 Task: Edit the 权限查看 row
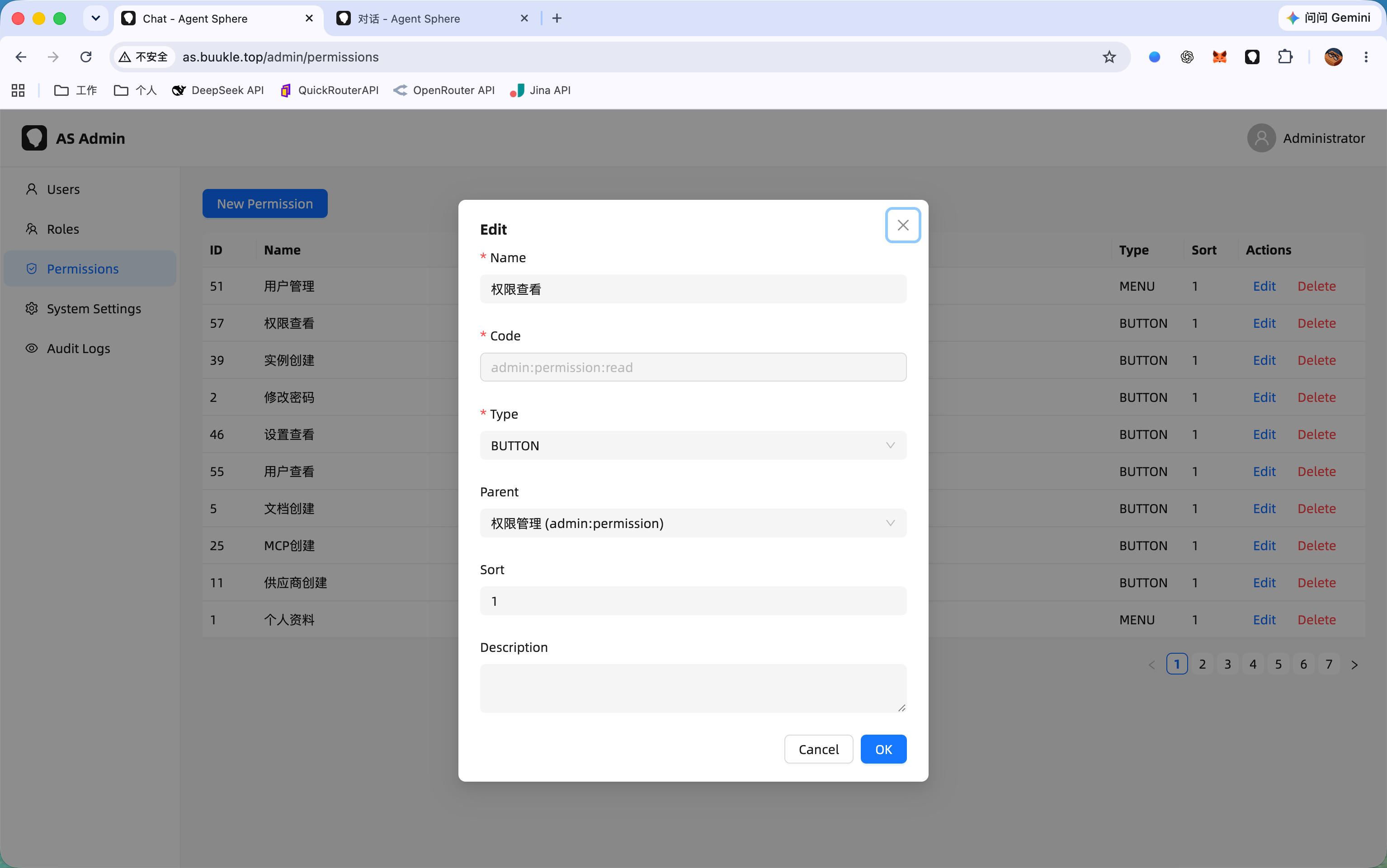[1264, 323]
